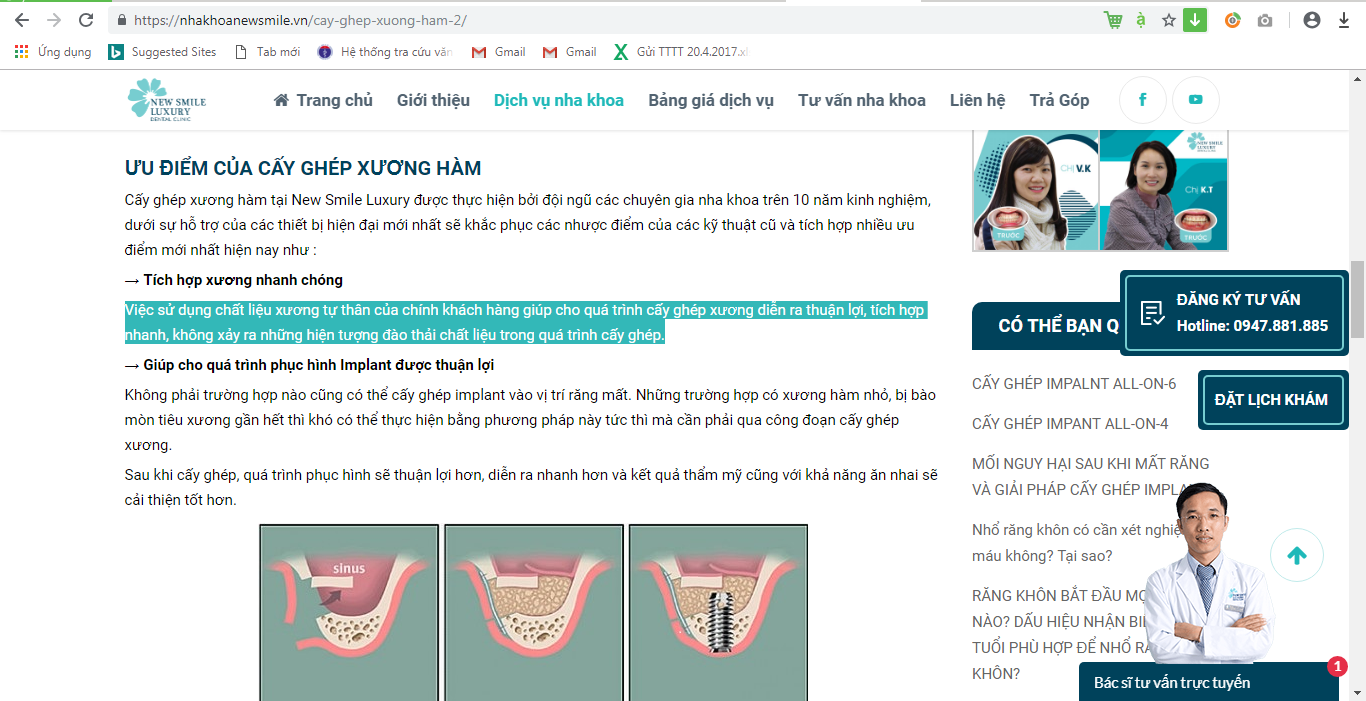Go back to the previous page

pos(22,20)
